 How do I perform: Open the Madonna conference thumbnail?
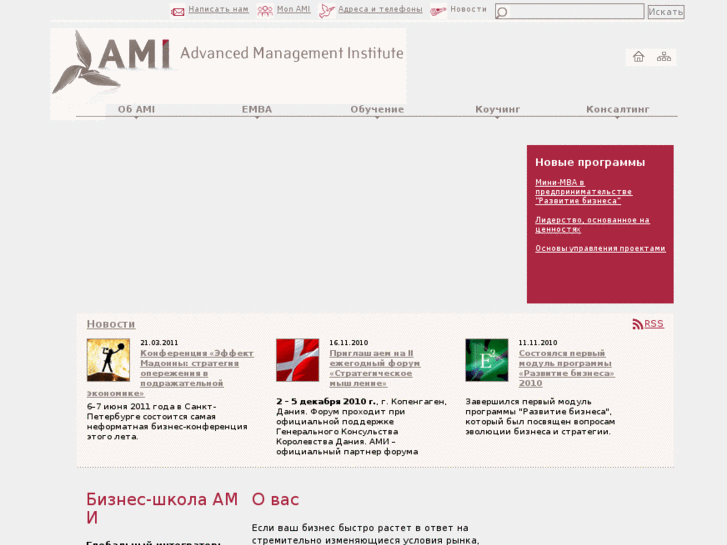108,360
